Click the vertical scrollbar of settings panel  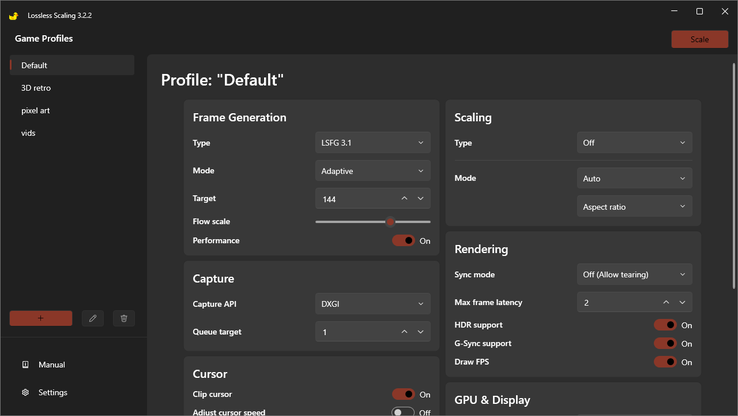[733, 176]
